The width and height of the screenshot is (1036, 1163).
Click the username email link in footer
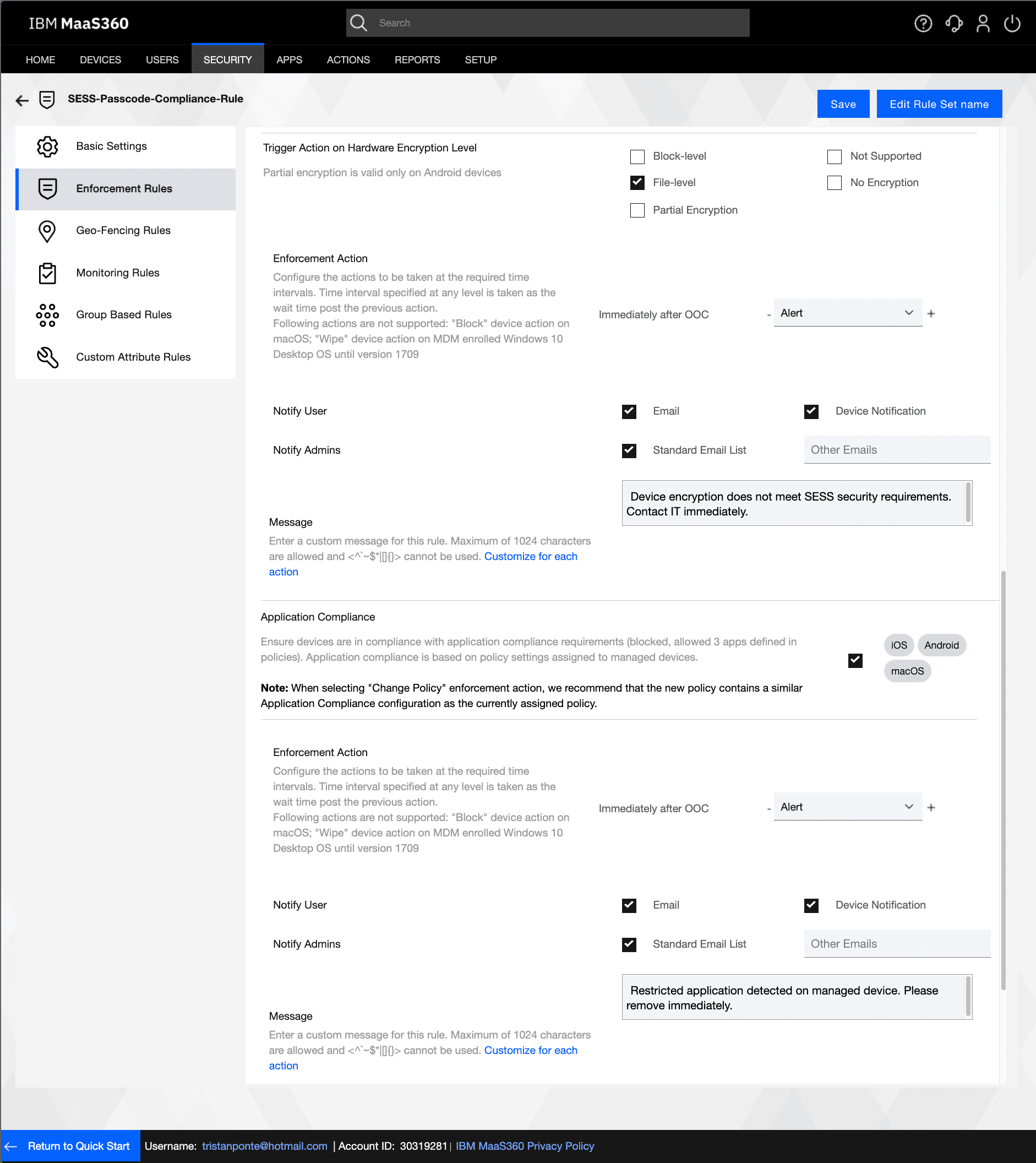265,1146
